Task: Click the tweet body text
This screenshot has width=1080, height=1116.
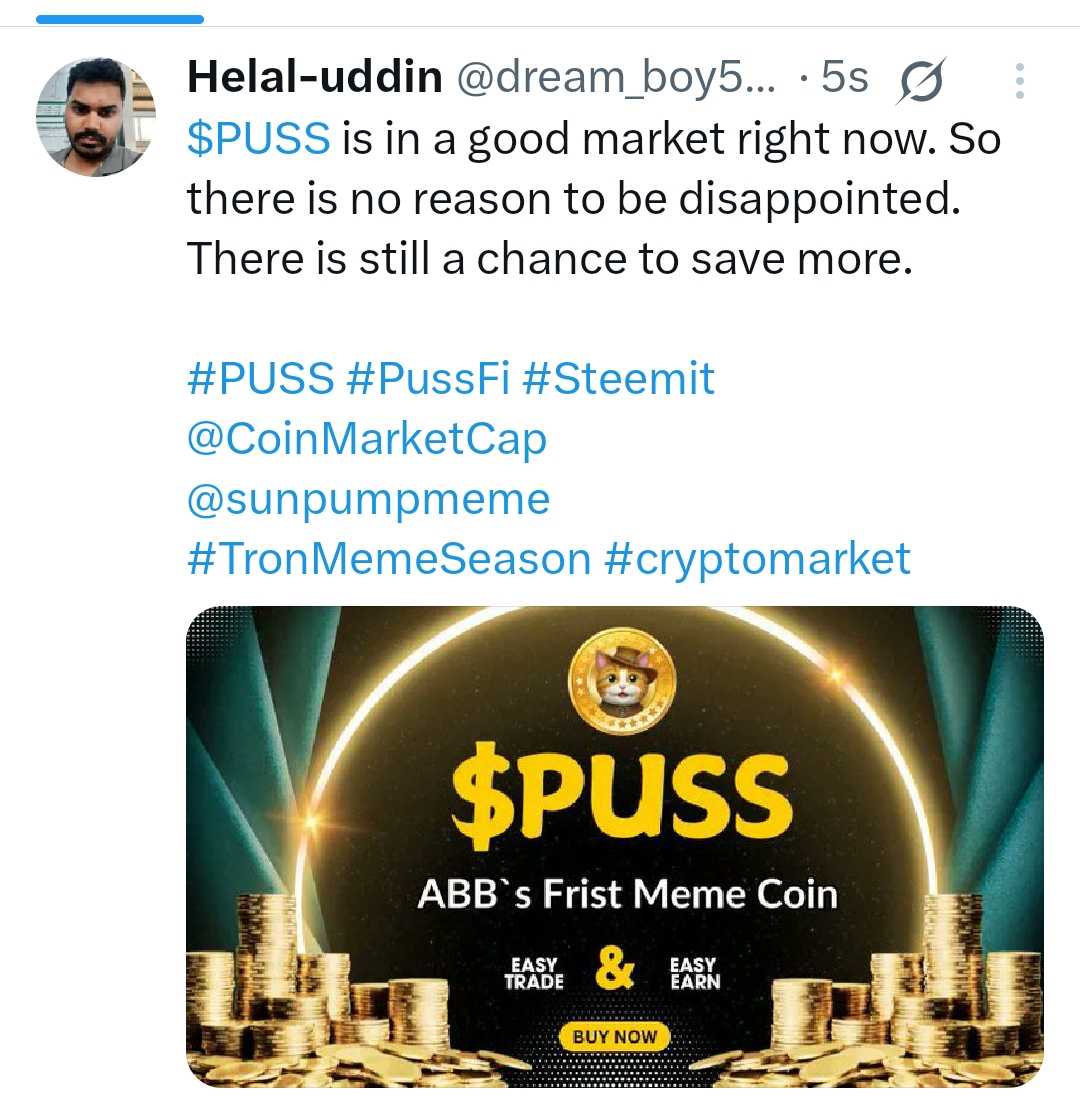Action: tap(594, 198)
